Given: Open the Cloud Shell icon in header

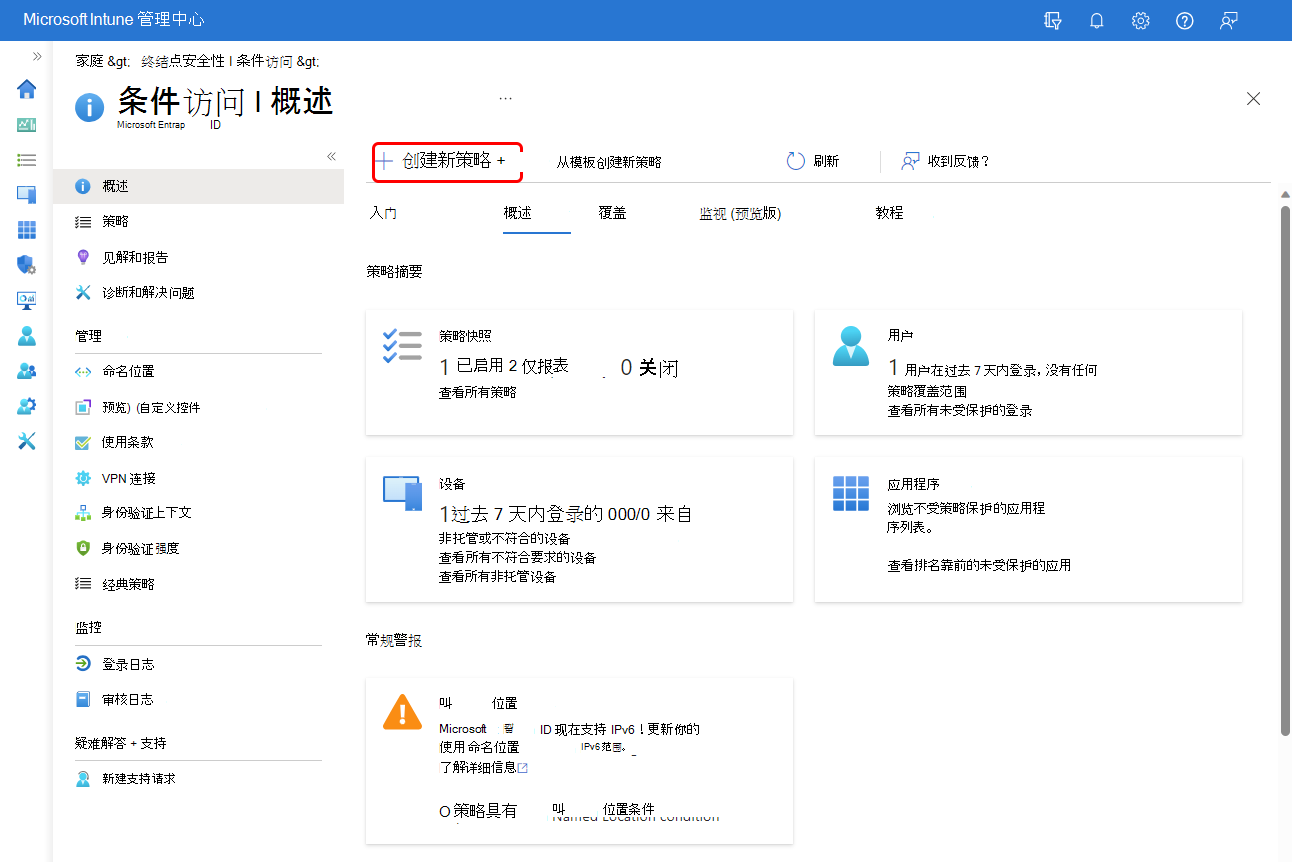Looking at the screenshot, I should click(1052, 20).
